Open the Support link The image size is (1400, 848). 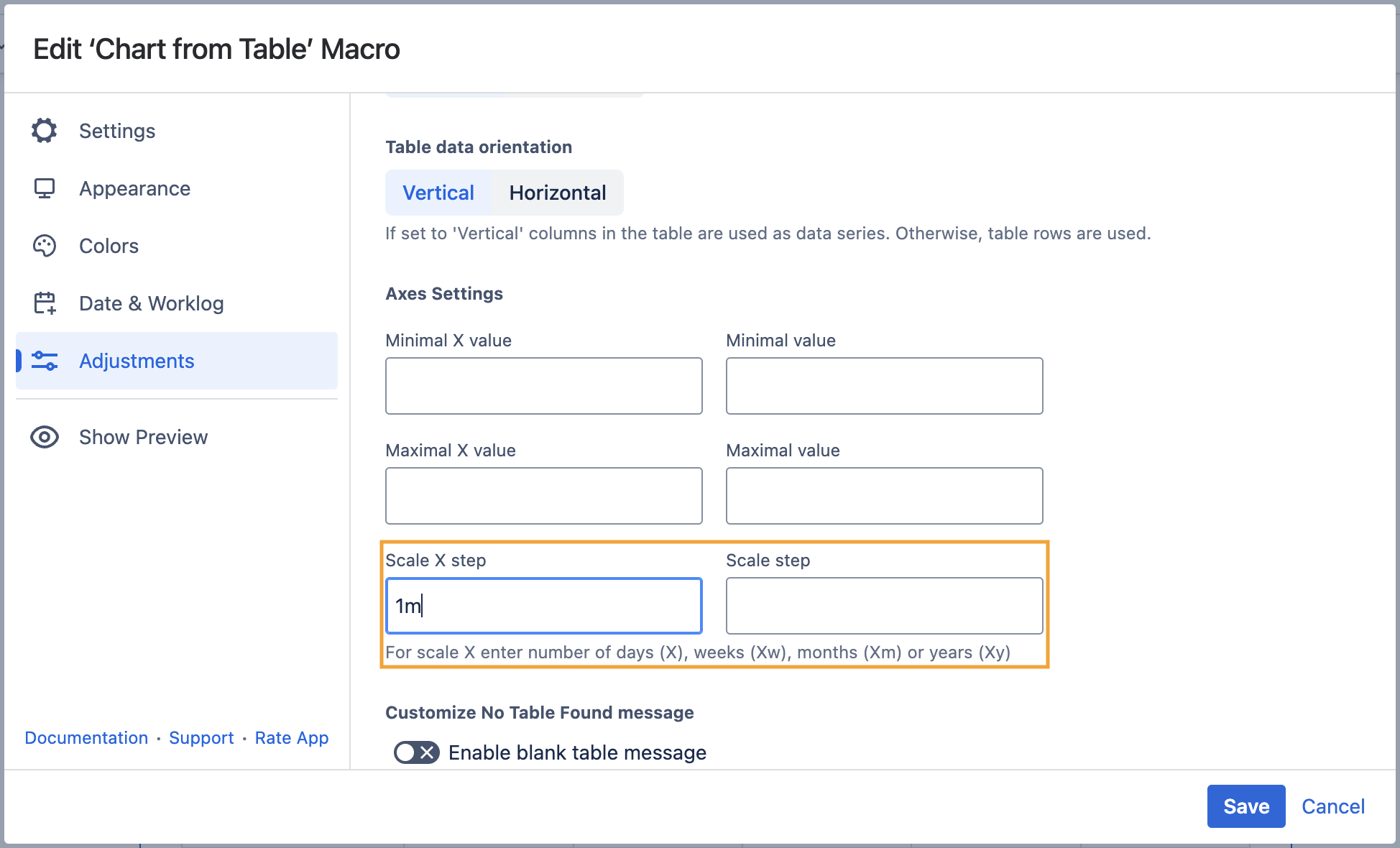[201, 738]
